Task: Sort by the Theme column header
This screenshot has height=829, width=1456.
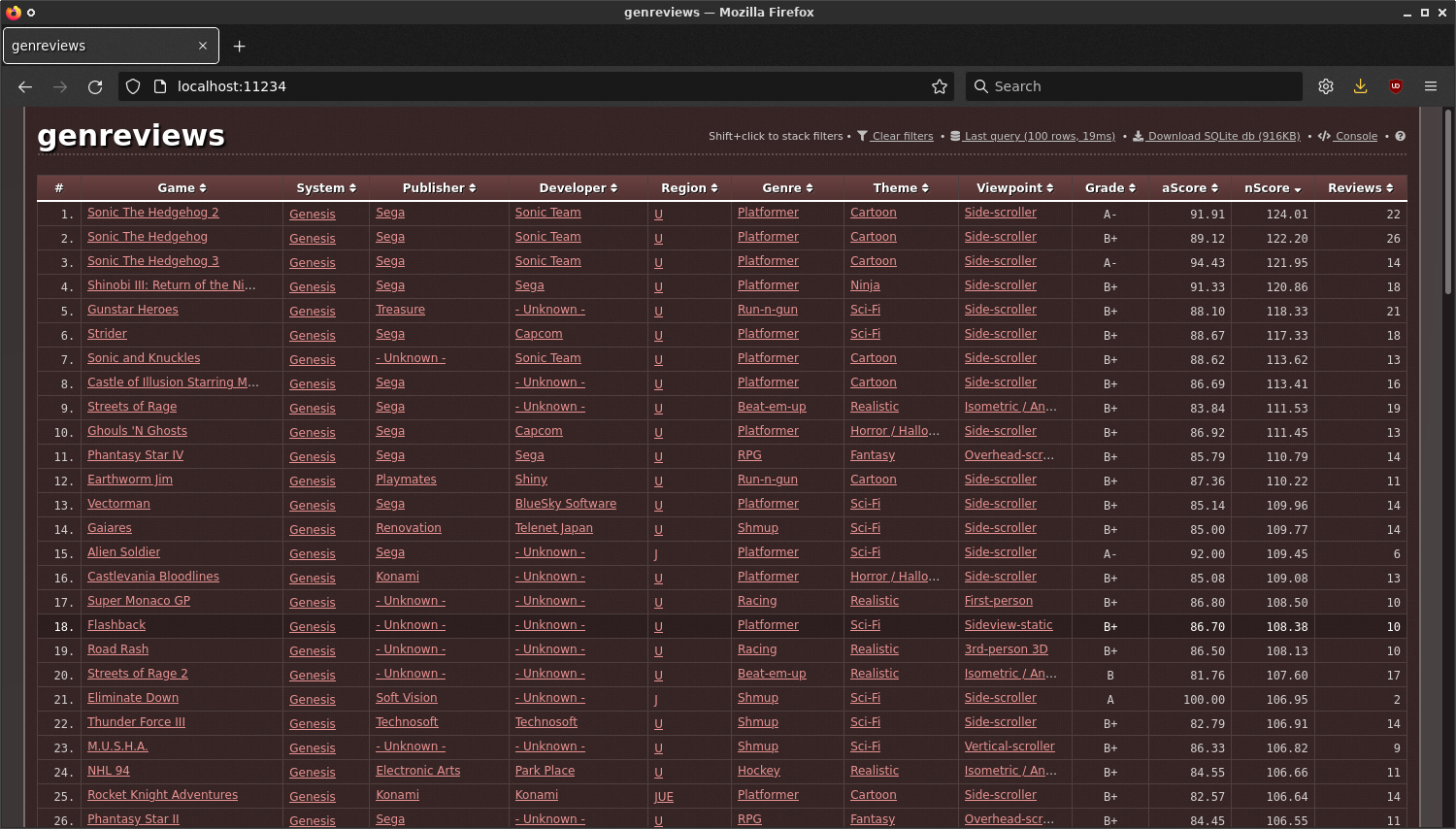Action: [x=902, y=188]
